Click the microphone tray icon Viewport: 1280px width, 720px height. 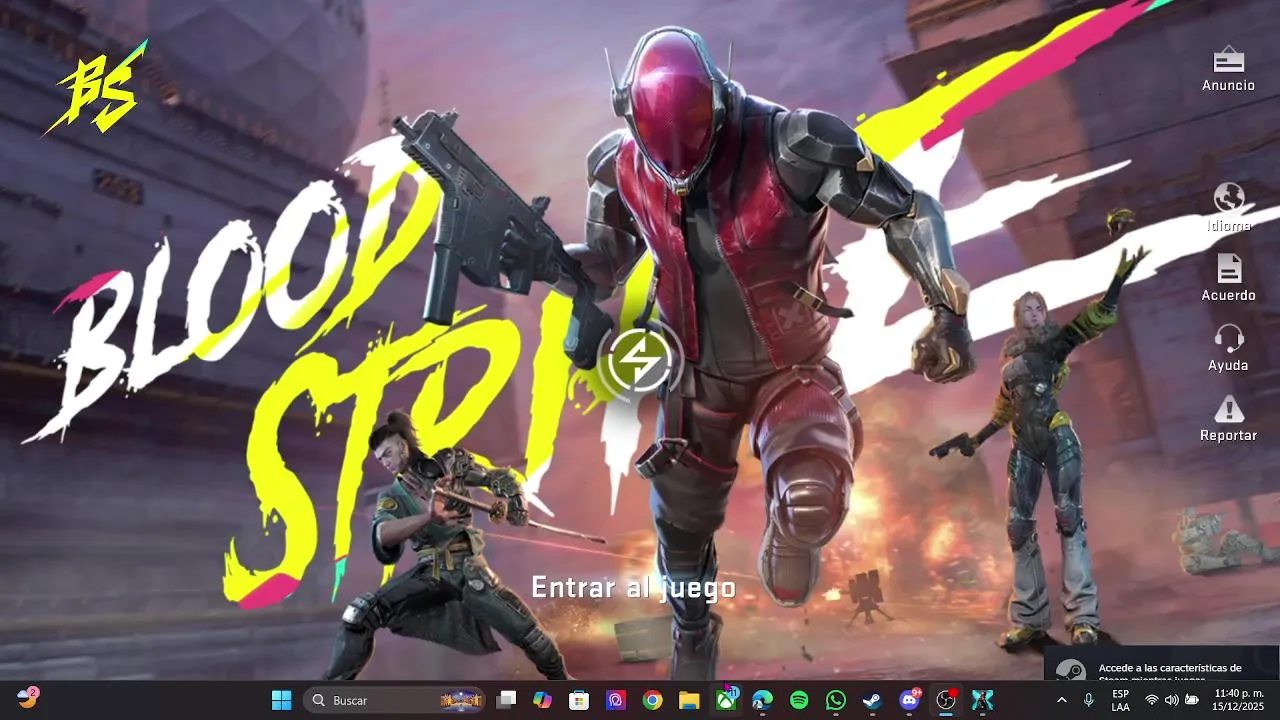(1088, 700)
